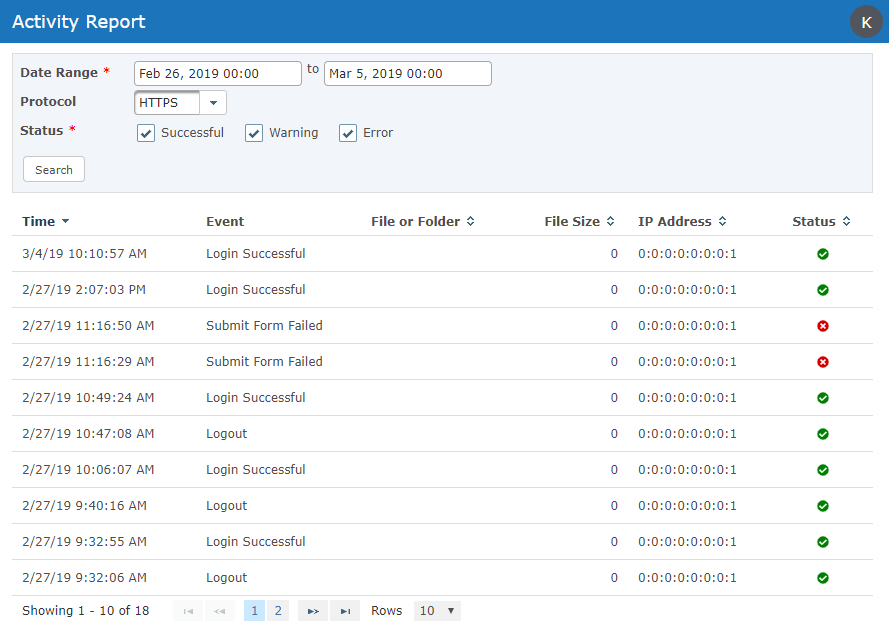Uncheck the Successful status checkbox
The width and height of the screenshot is (889, 630).
coord(146,133)
